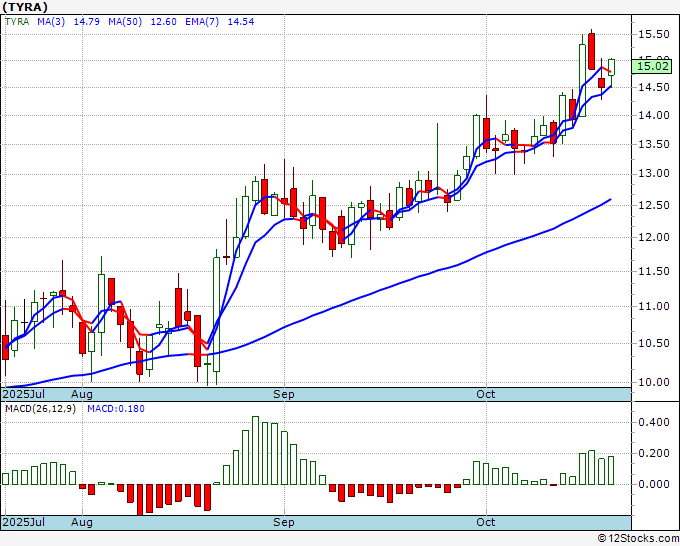Click Sep on the price chart axis
The height and width of the screenshot is (546, 680).
(284, 394)
